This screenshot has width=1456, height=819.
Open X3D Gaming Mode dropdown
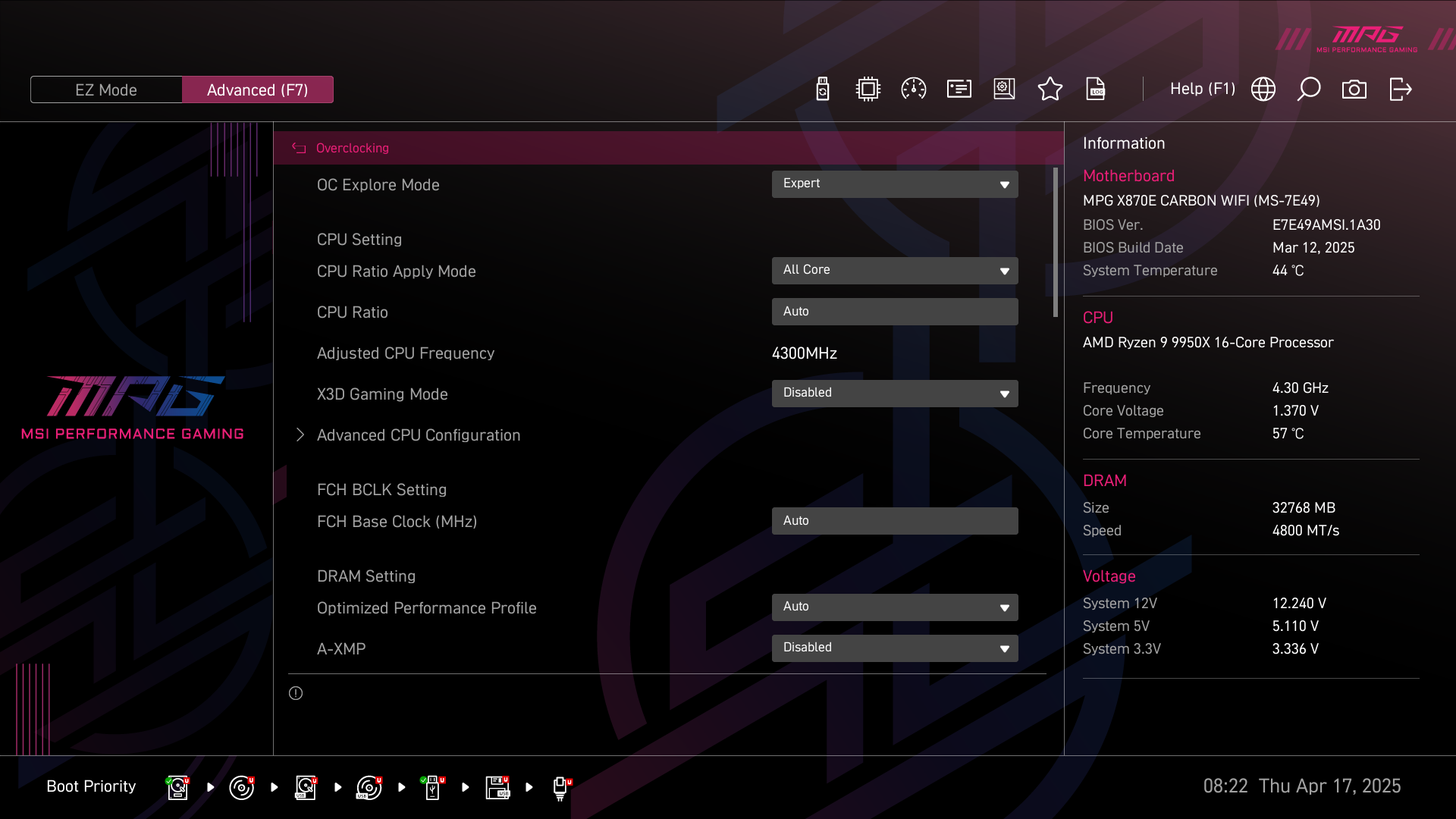(x=894, y=394)
